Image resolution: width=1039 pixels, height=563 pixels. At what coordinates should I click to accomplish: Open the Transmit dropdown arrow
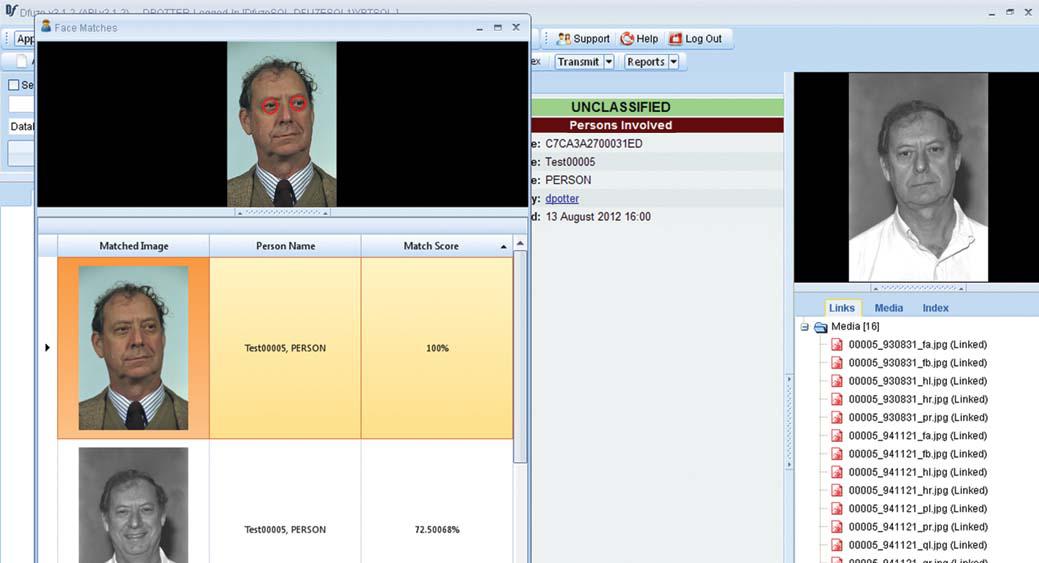point(609,62)
